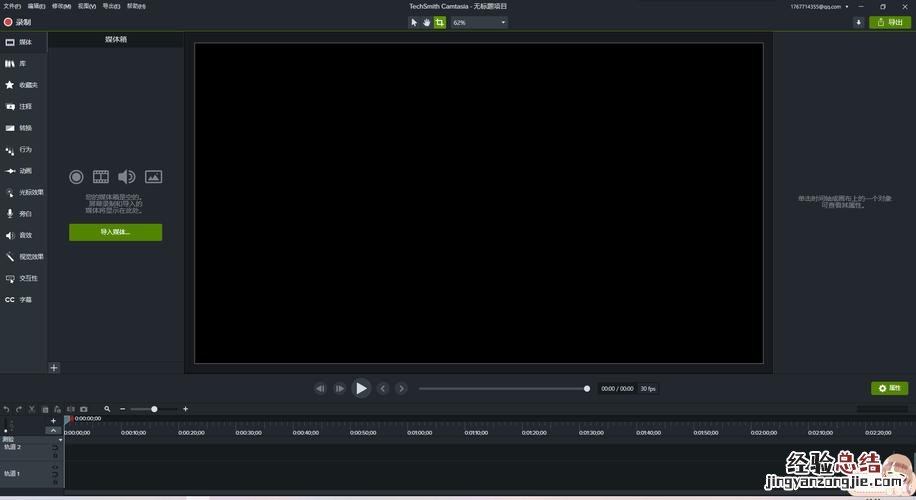The image size is (916, 500).
Task: Select the 媒体 (Media) sidebar tab
Action: coord(23,42)
